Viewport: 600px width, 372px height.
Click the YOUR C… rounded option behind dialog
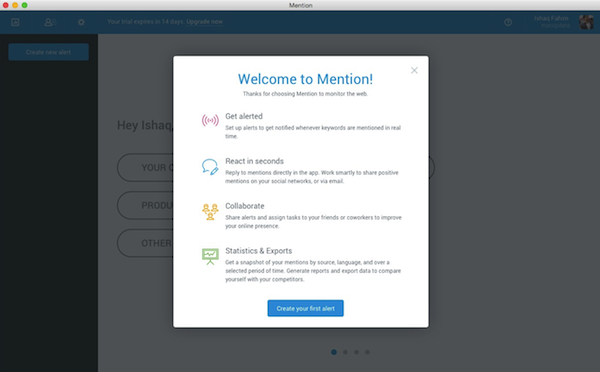click(145, 168)
